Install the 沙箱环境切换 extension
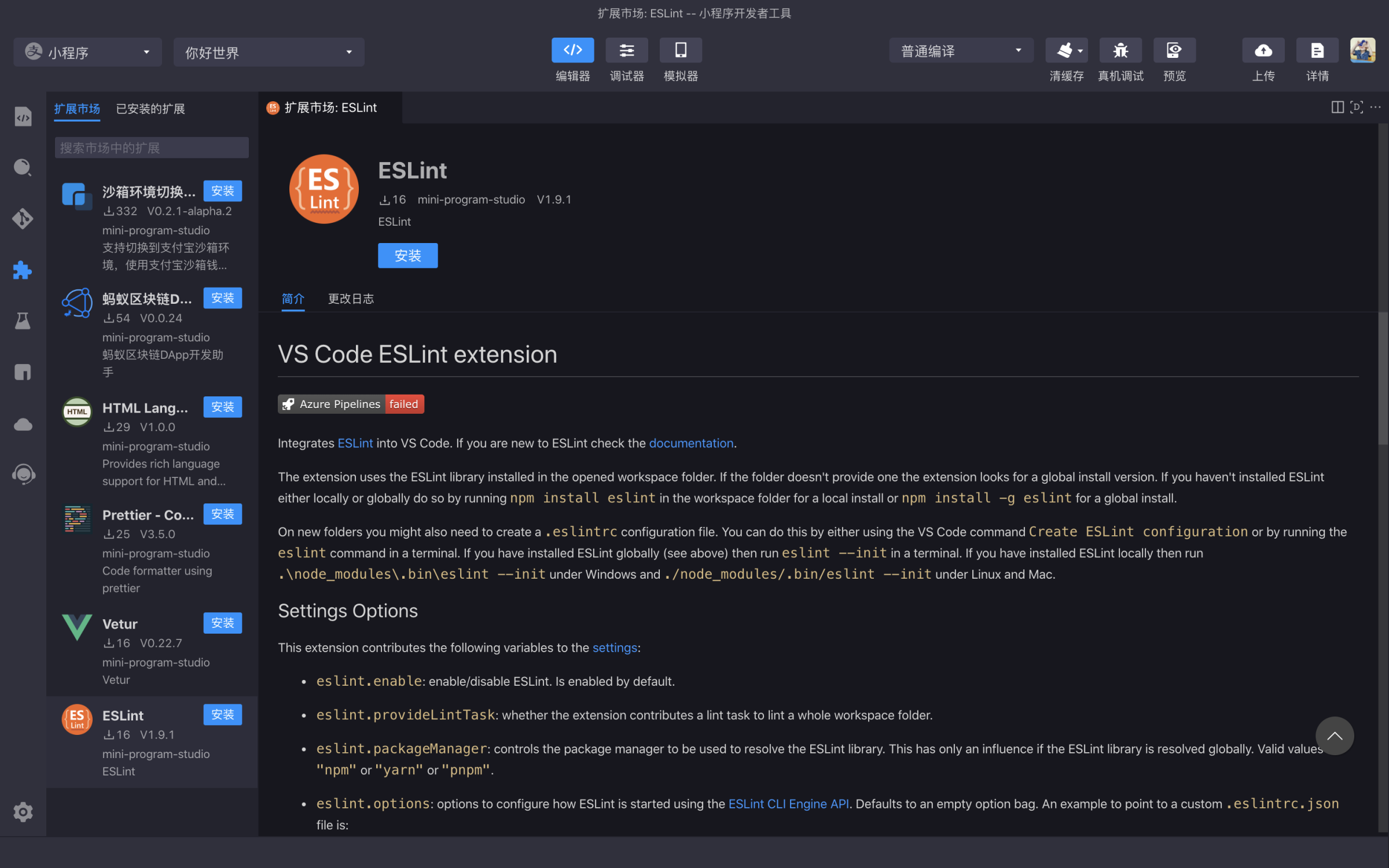Image resolution: width=1389 pixels, height=868 pixels. click(x=223, y=191)
